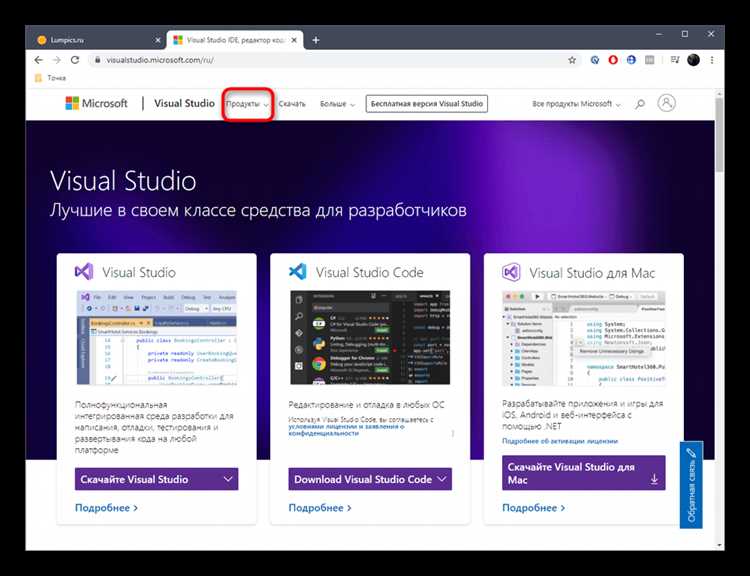Open the license terms link in VS Code card
The height and width of the screenshot is (576, 750).
click(x=346, y=429)
